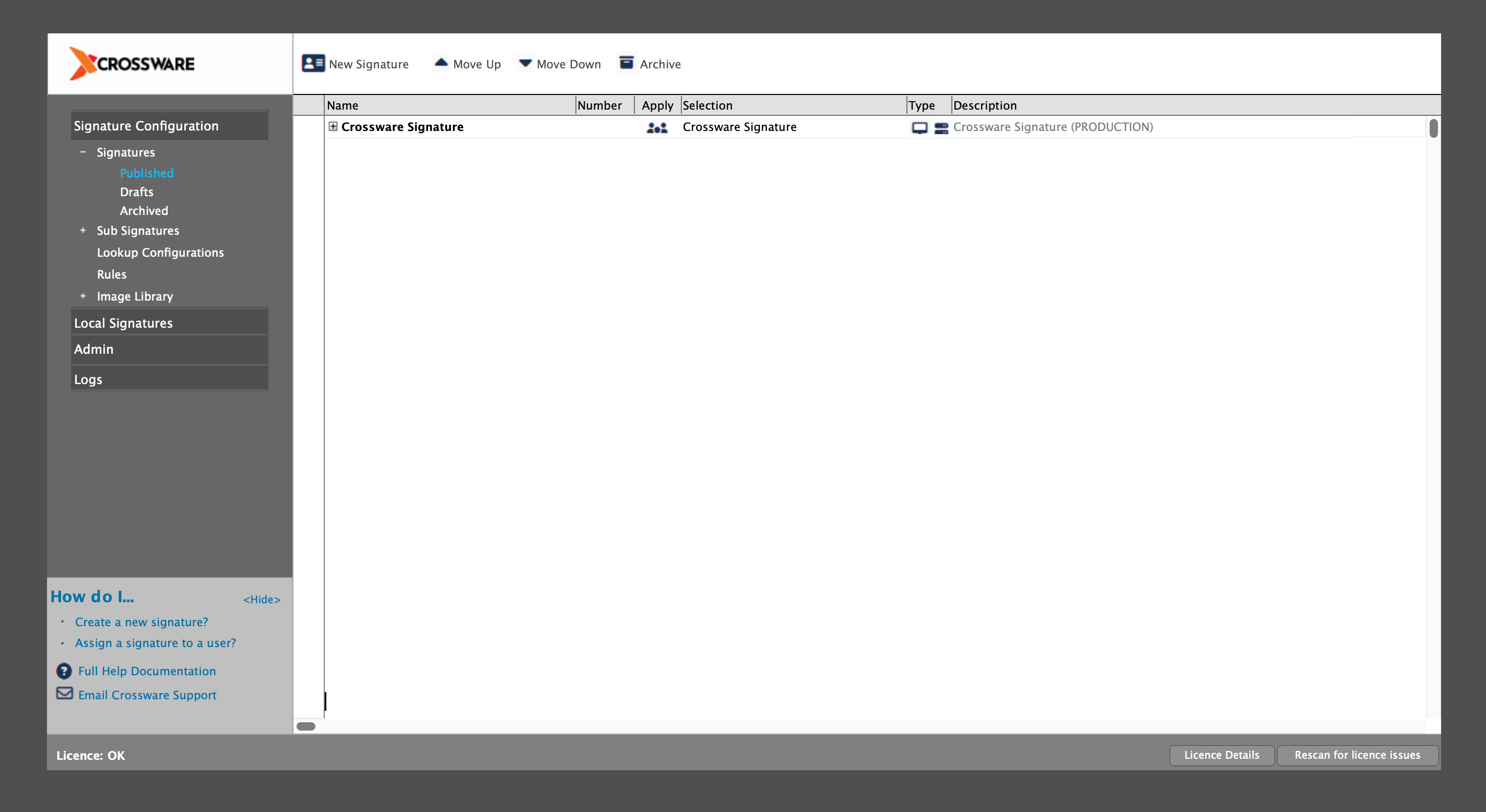This screenshot has height=812, width=1486.
Task: Open the Signature Configuration section
Action: point(170,126)
